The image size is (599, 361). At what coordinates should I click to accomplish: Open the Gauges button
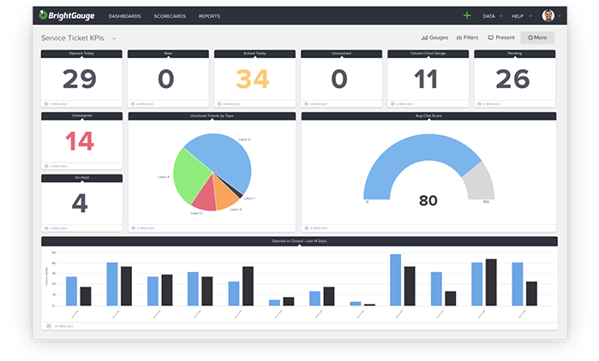click(x=434, y=37)
